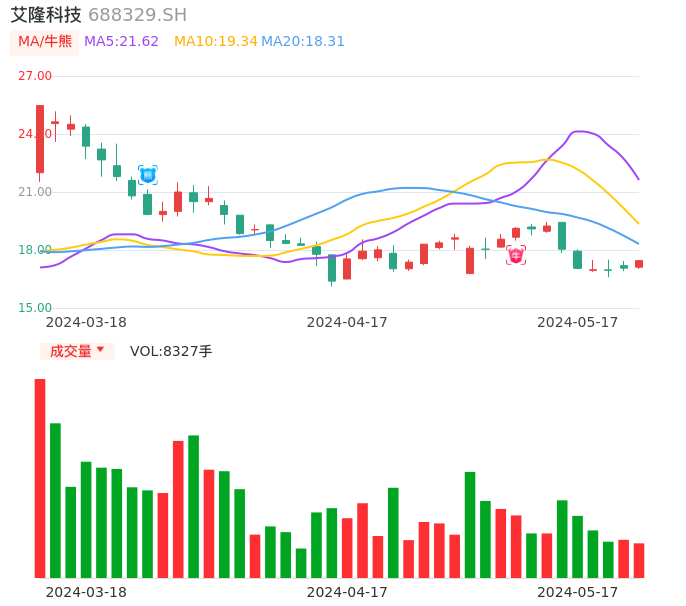Click the 27.00 price axis label
Image resolution: width=686 pixels, height=606 pixels.
[x=35, y=76]
